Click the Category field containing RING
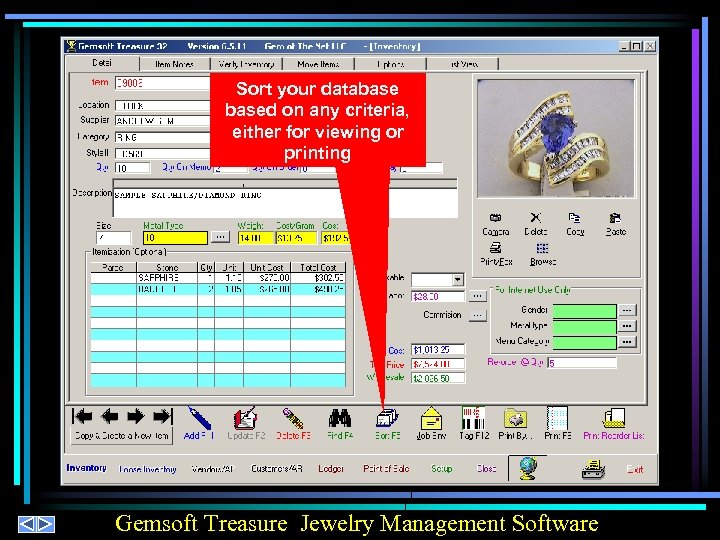This screenshot has height=540, width=720. [163, 137]
